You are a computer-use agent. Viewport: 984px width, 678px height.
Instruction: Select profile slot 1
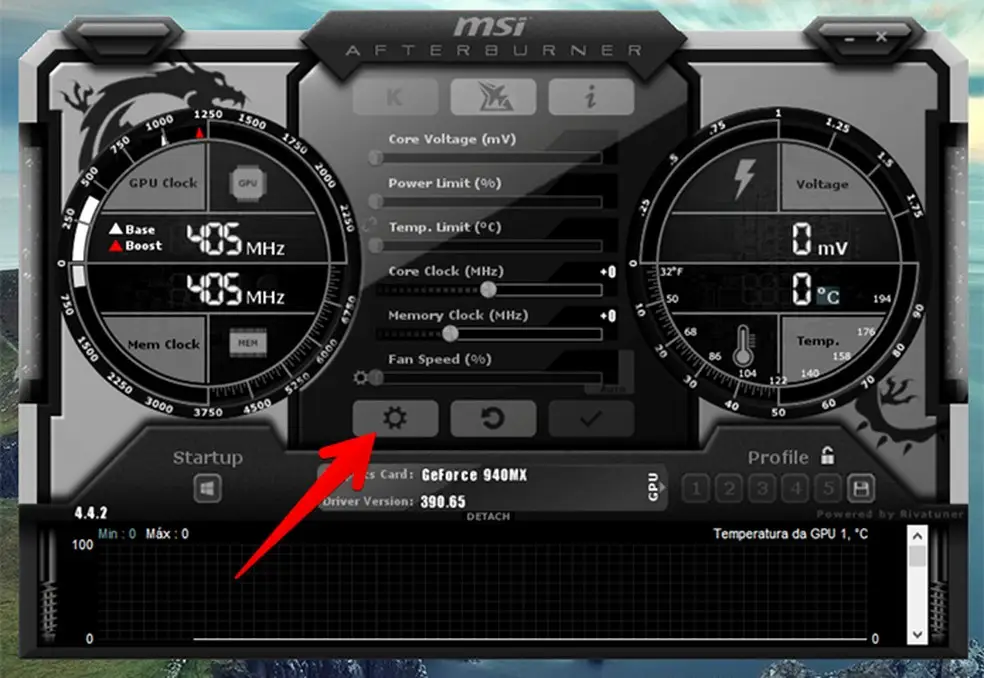[x=696, y=489]
